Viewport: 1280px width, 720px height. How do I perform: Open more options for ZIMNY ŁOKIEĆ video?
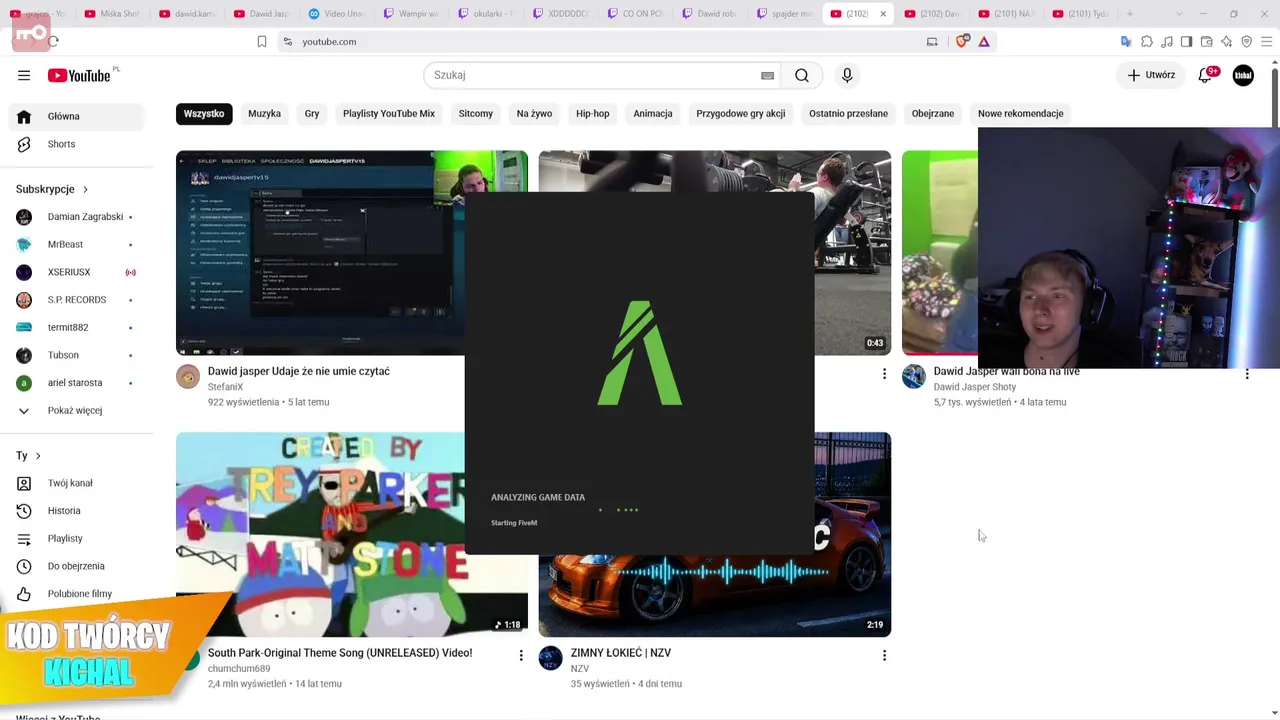[884, 655]
